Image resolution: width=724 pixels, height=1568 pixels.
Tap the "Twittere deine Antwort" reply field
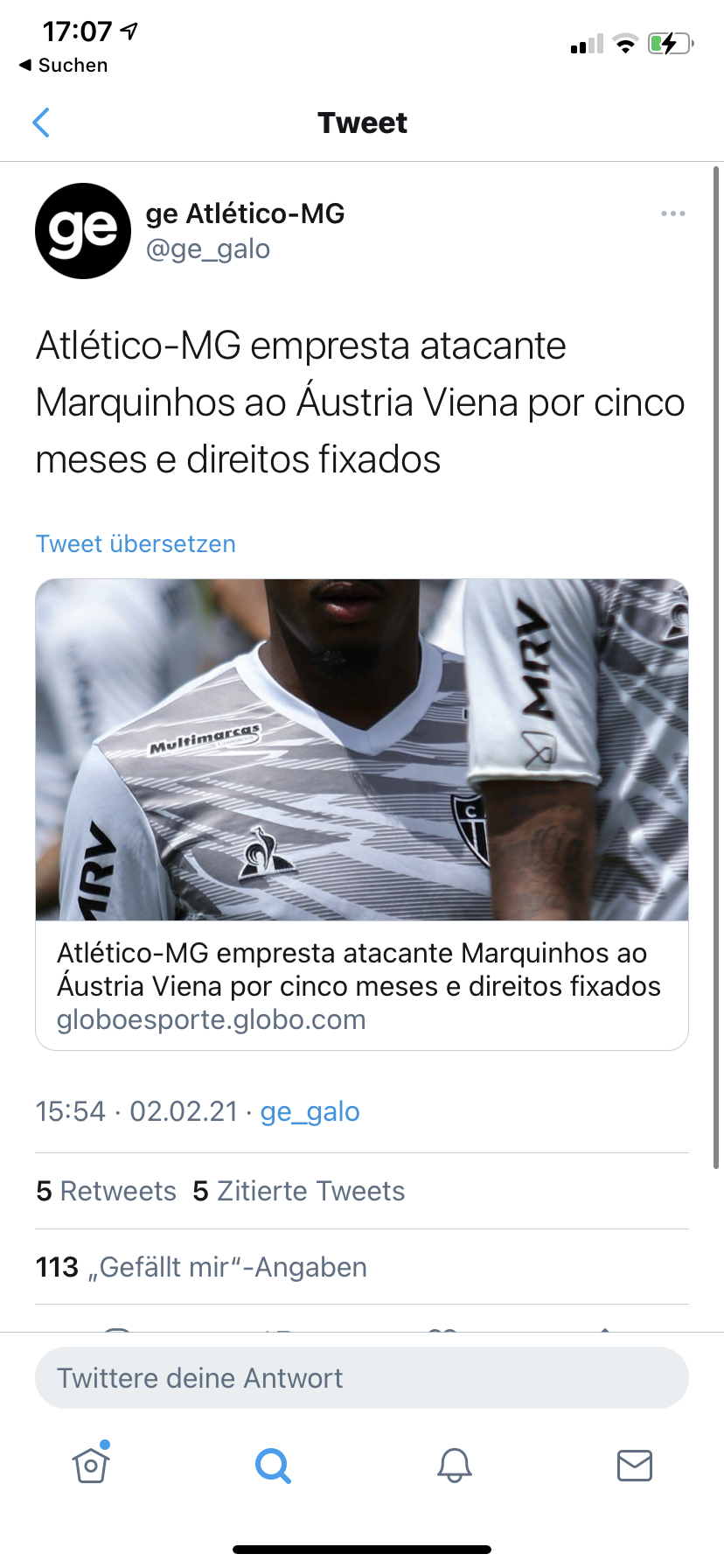coord(362,1378)
